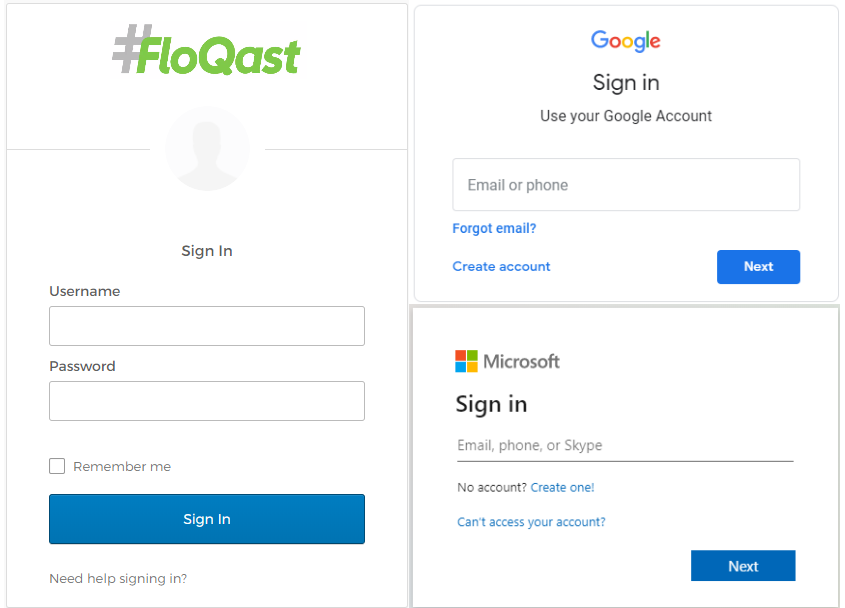Screen dimensions: 845x608
Task: Focus the Google Email or phone field
Action: 626,184
